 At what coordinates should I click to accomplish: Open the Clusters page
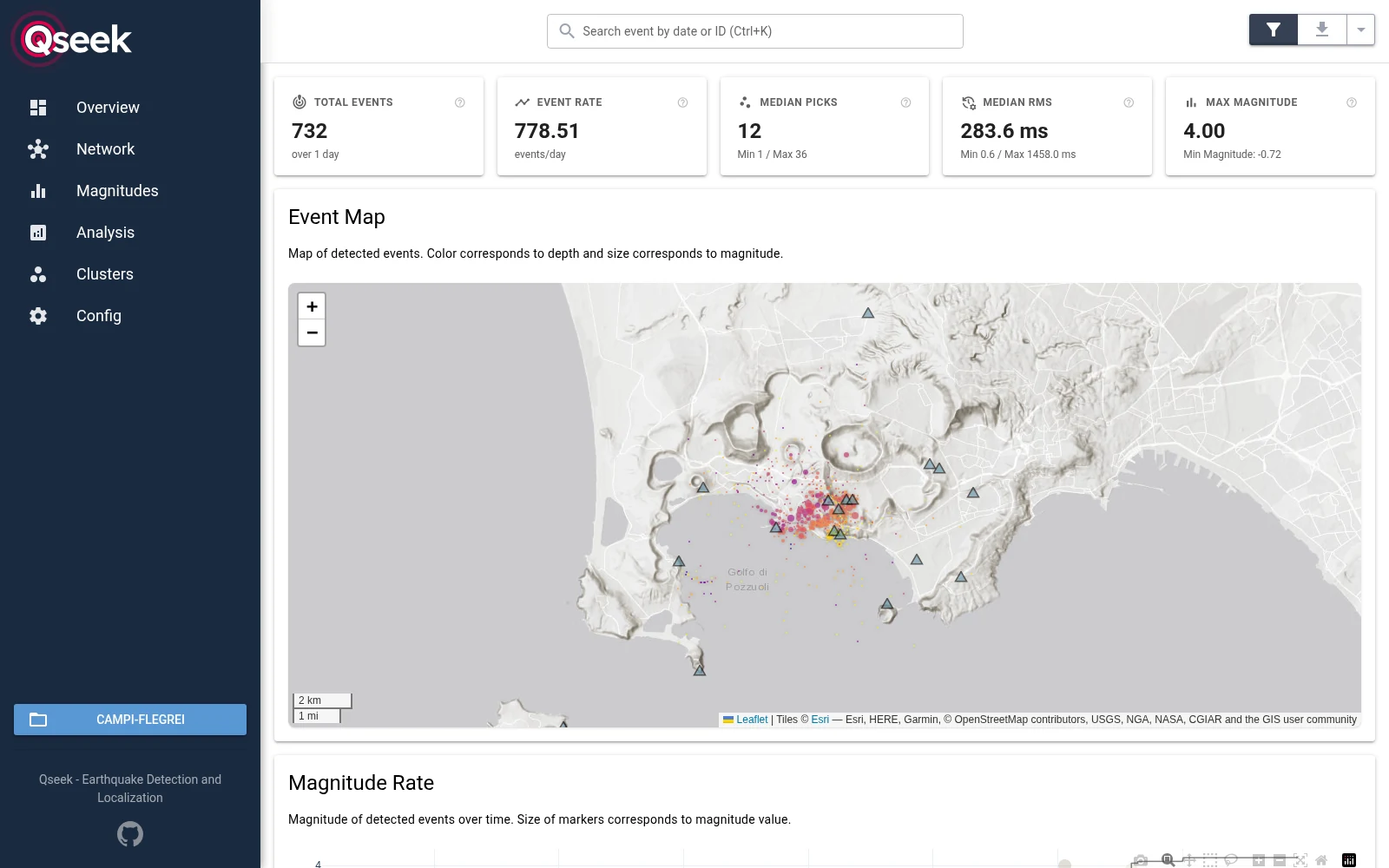(130, 274)
